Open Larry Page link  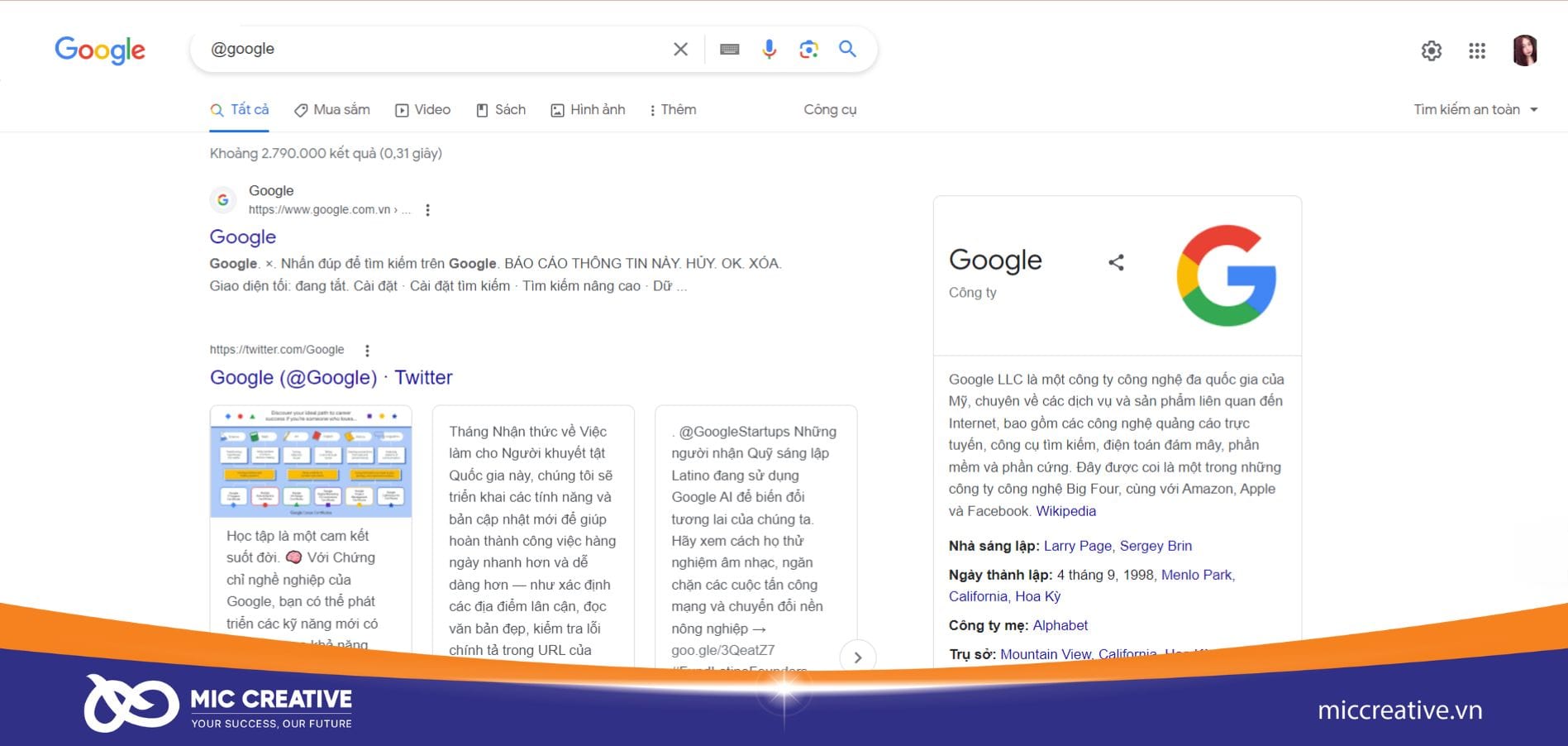click(1077, 546)
